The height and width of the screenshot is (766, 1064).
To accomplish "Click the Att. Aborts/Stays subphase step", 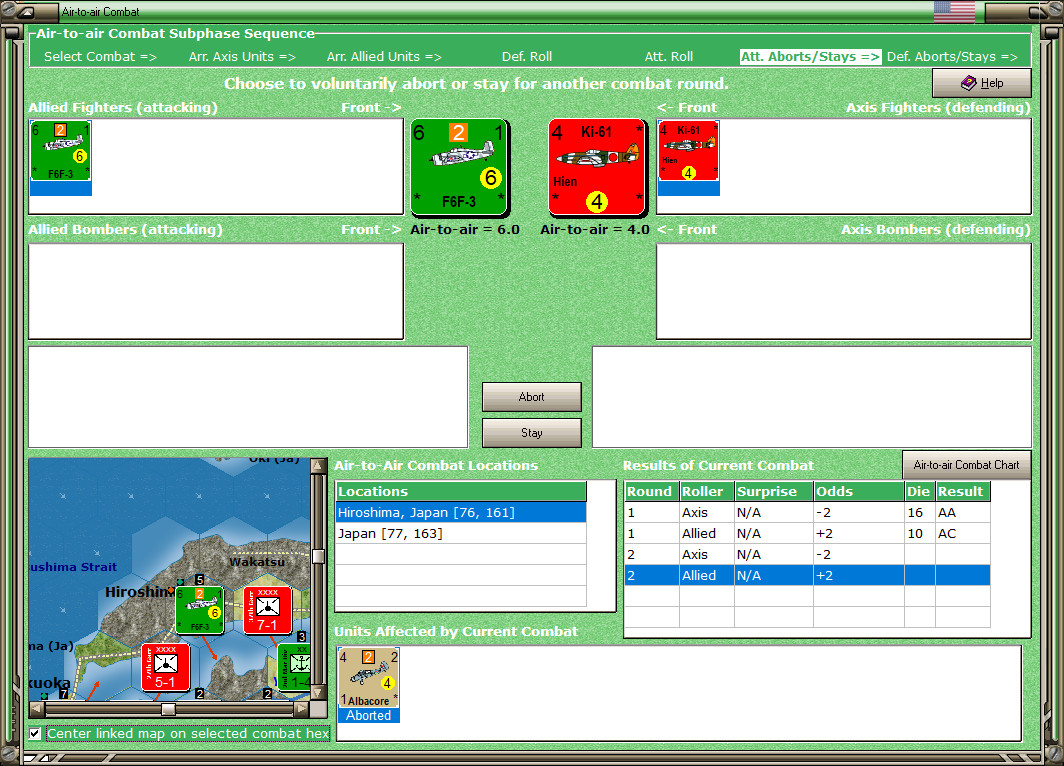I will [810, 57].
